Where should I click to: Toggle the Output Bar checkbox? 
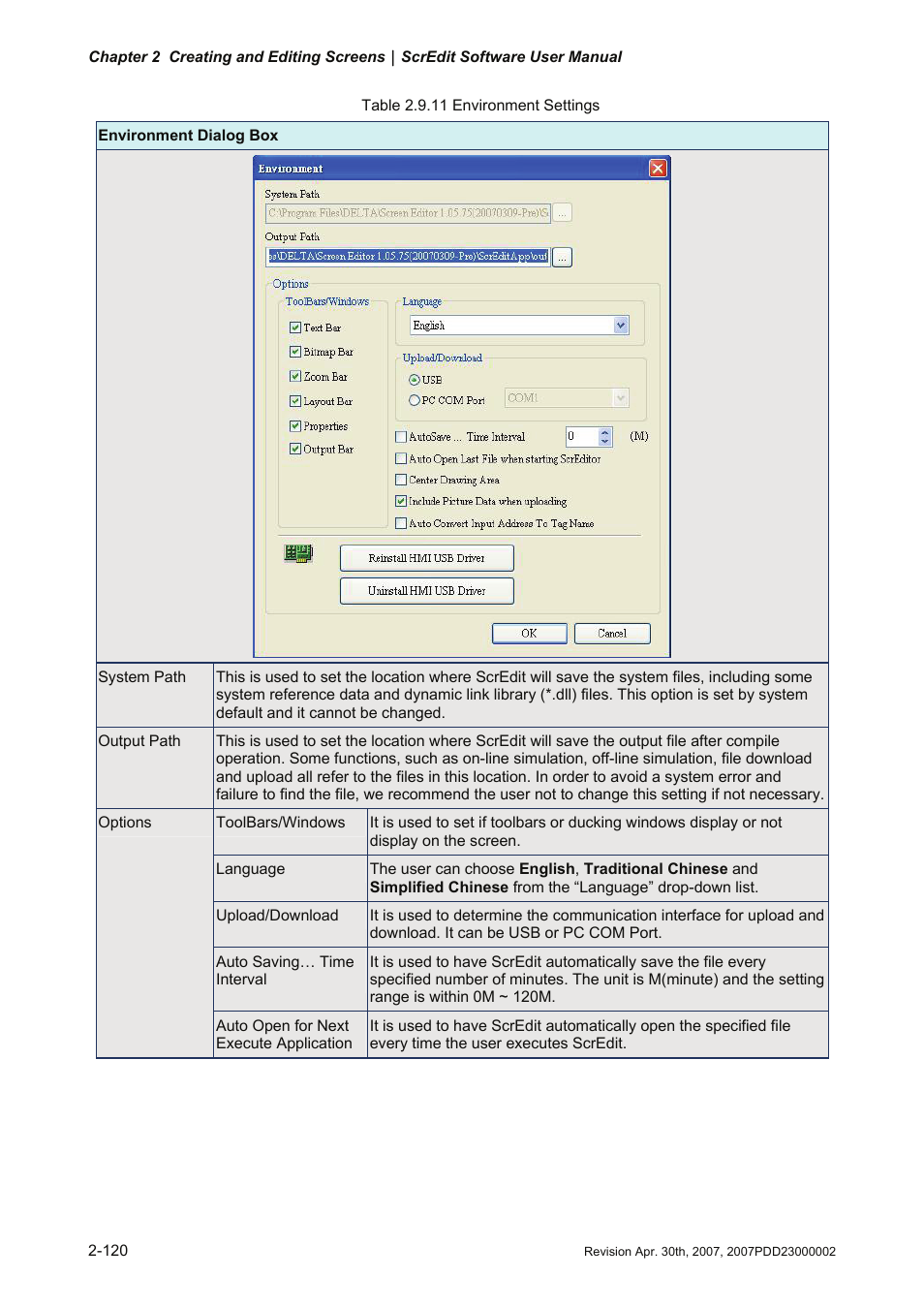coord(295,449)
